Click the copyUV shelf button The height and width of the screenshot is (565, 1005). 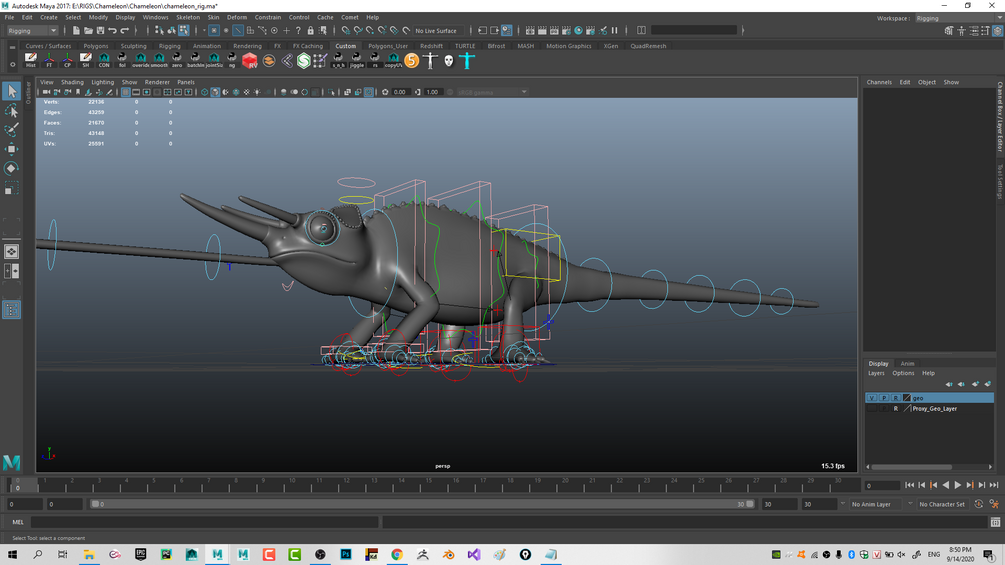[393, 61]
